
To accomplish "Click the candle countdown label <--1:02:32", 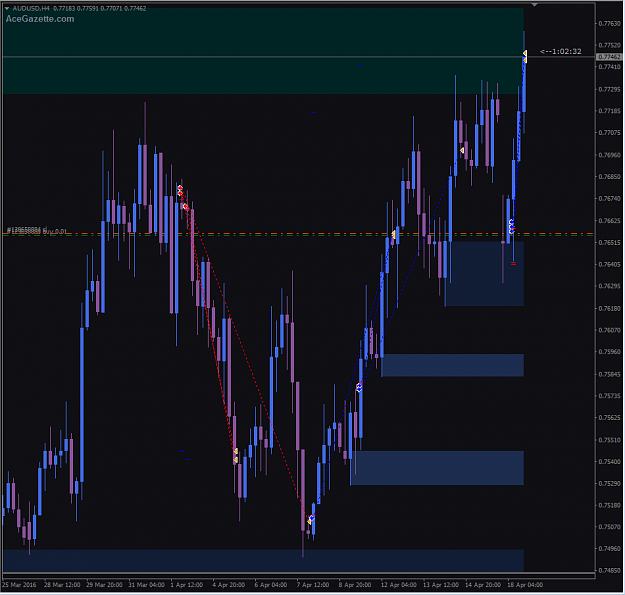I will 560,51.
